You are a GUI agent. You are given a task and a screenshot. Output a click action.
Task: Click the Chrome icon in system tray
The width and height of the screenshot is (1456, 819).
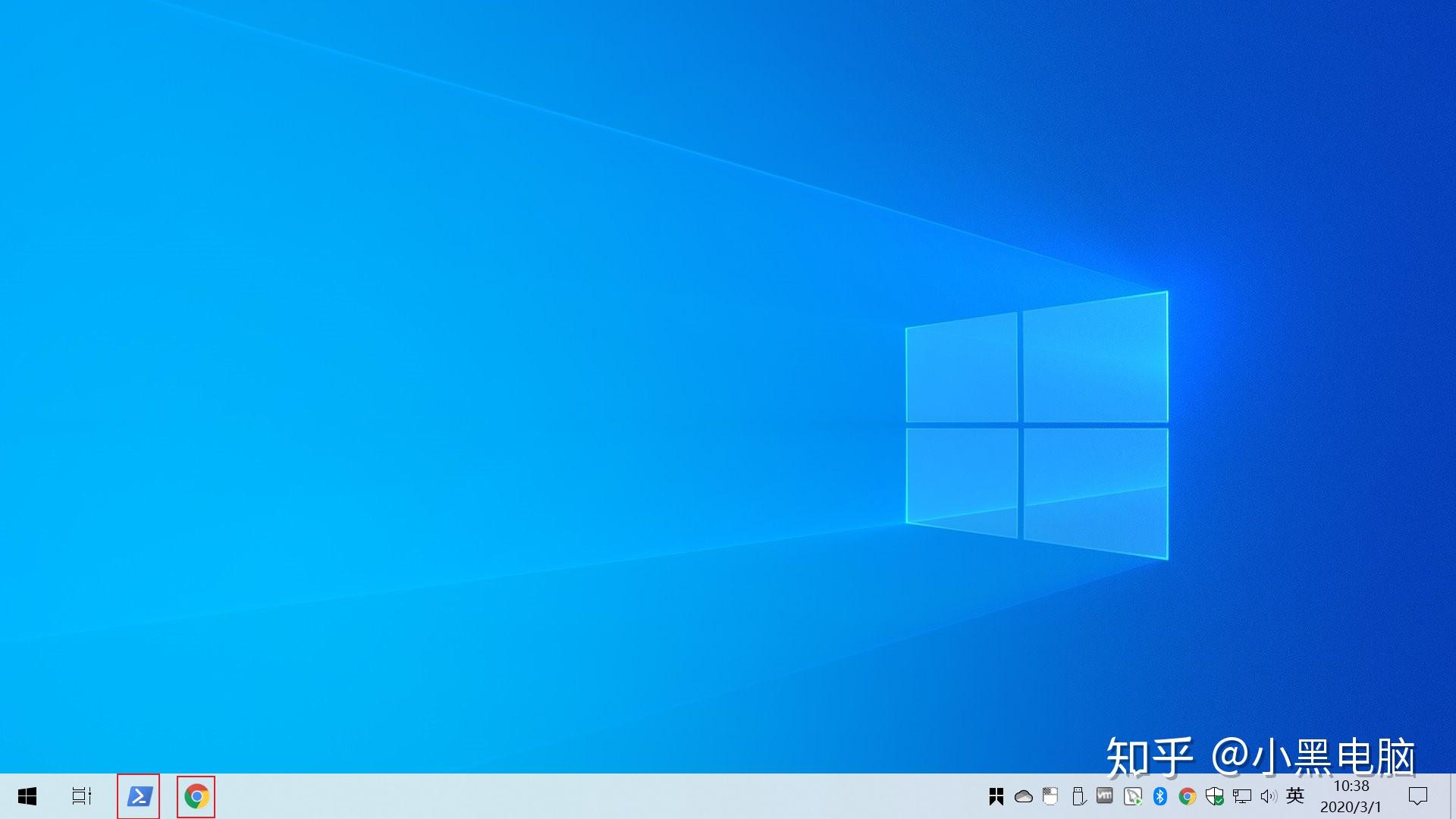point(1188,796)
